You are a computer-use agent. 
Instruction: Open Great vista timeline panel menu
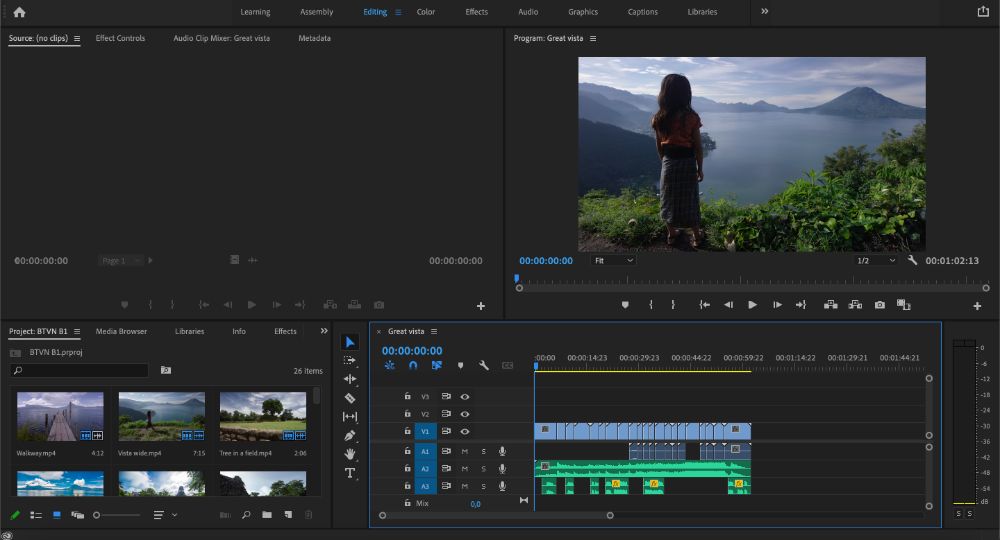[x=434, y=332]
